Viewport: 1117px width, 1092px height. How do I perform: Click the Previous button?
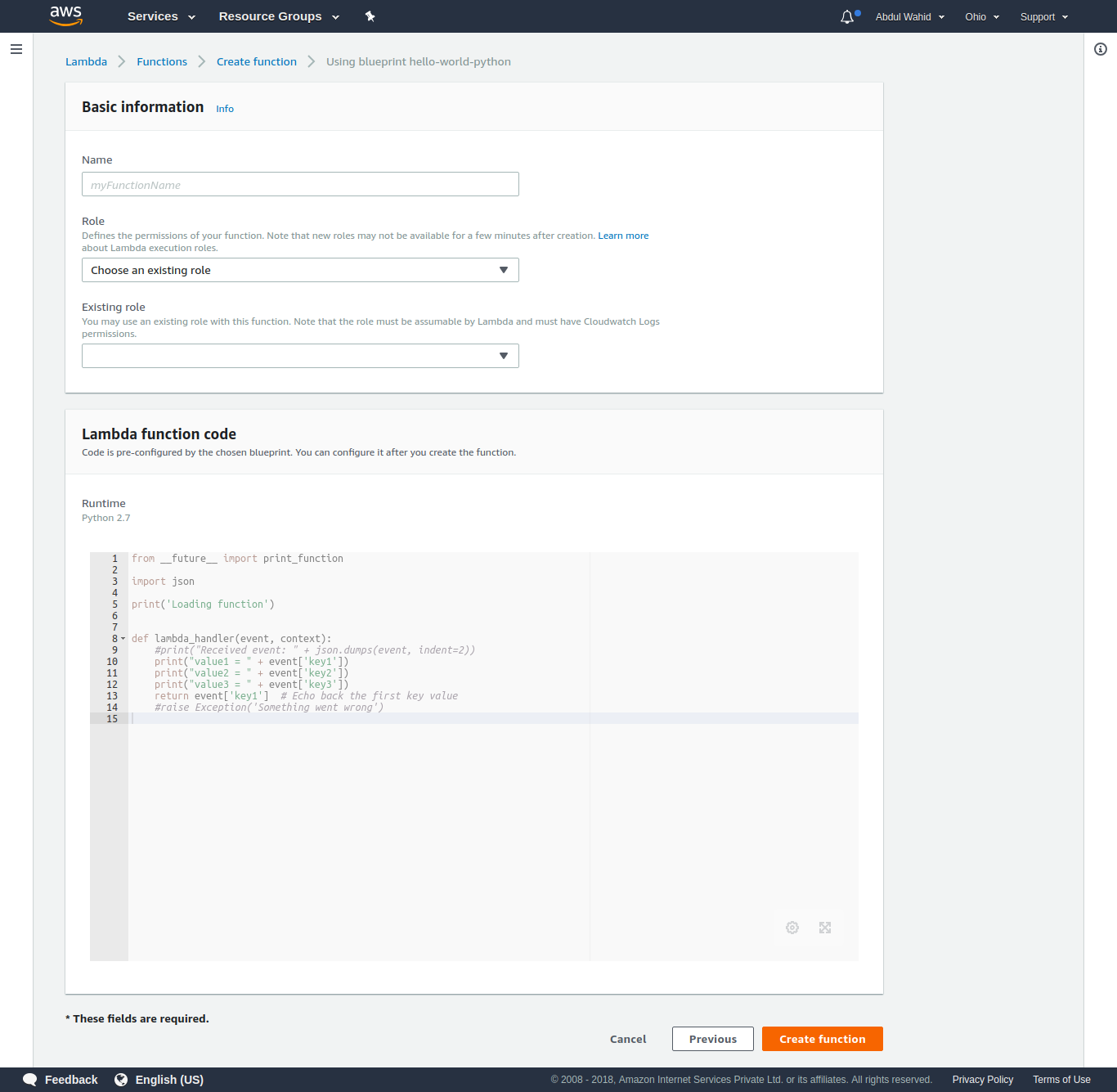coord(713,1039)
